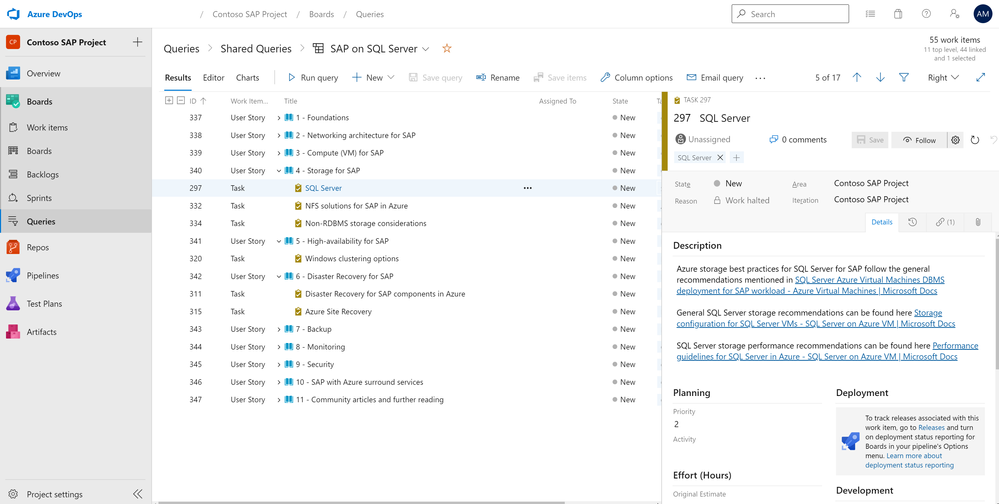
Task: Expand the 7 - Backup user story
Action: pyautogui.click(x=279, y=329)
